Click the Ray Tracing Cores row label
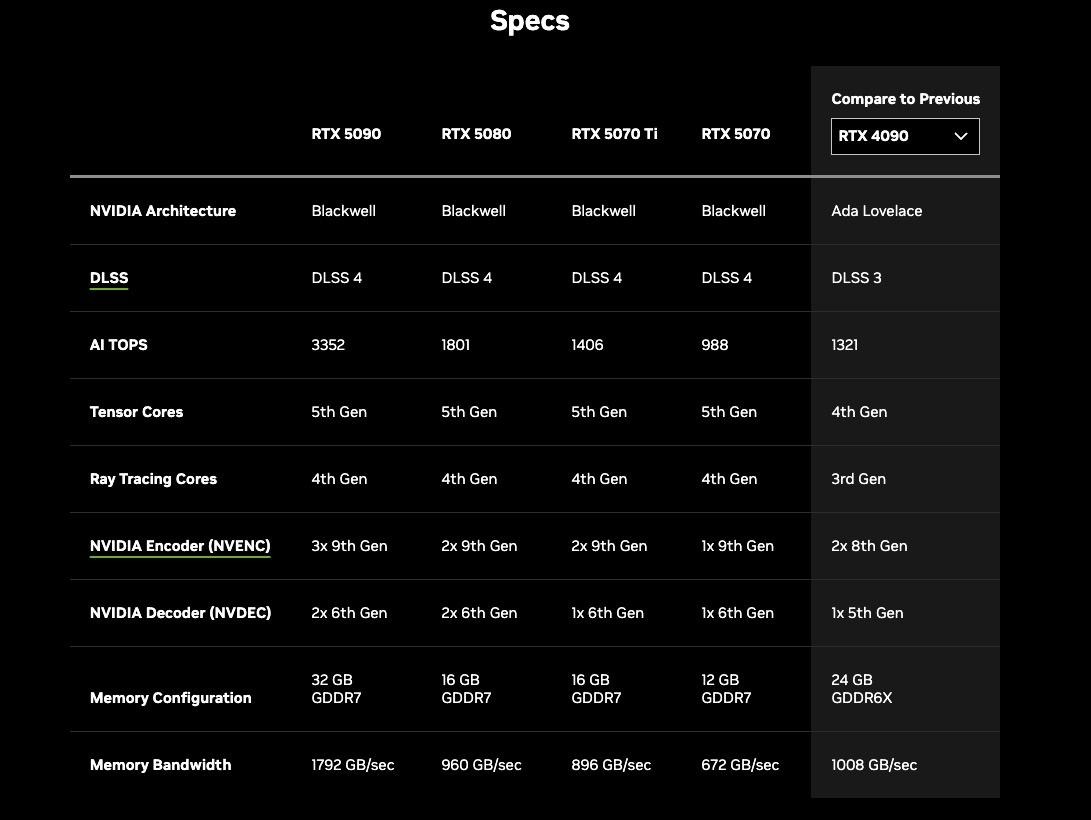This screenshot has height=820, width=1091. coord(153,479)
